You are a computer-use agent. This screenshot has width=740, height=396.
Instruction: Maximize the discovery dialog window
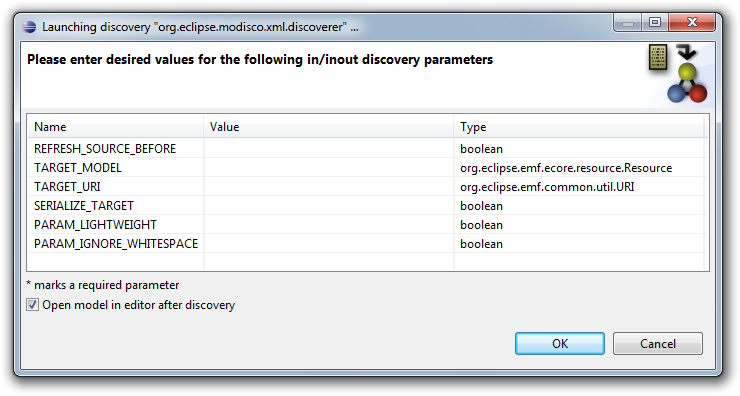point(655,22)
